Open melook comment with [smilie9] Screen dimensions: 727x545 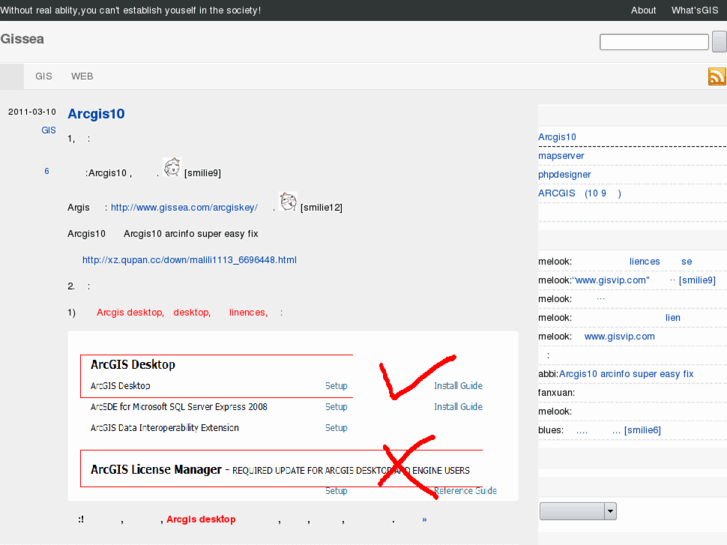click(644, 280)
